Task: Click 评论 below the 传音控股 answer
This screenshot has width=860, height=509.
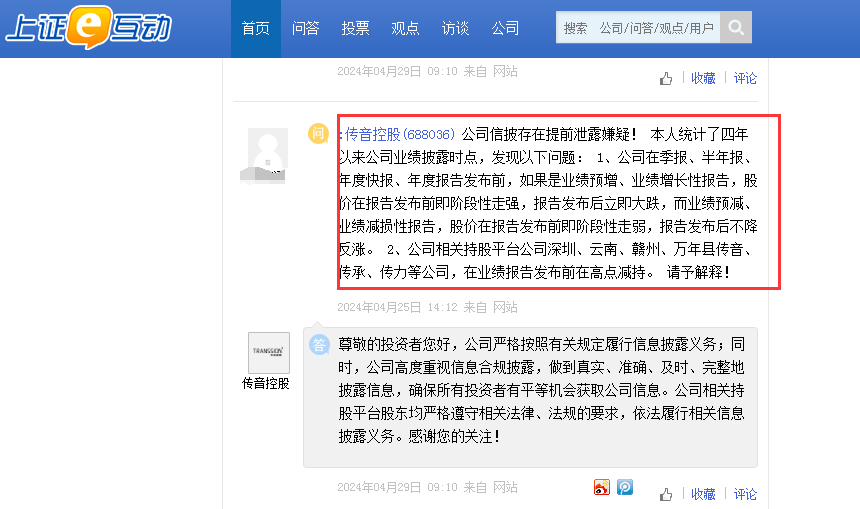Action: point(745,494)
